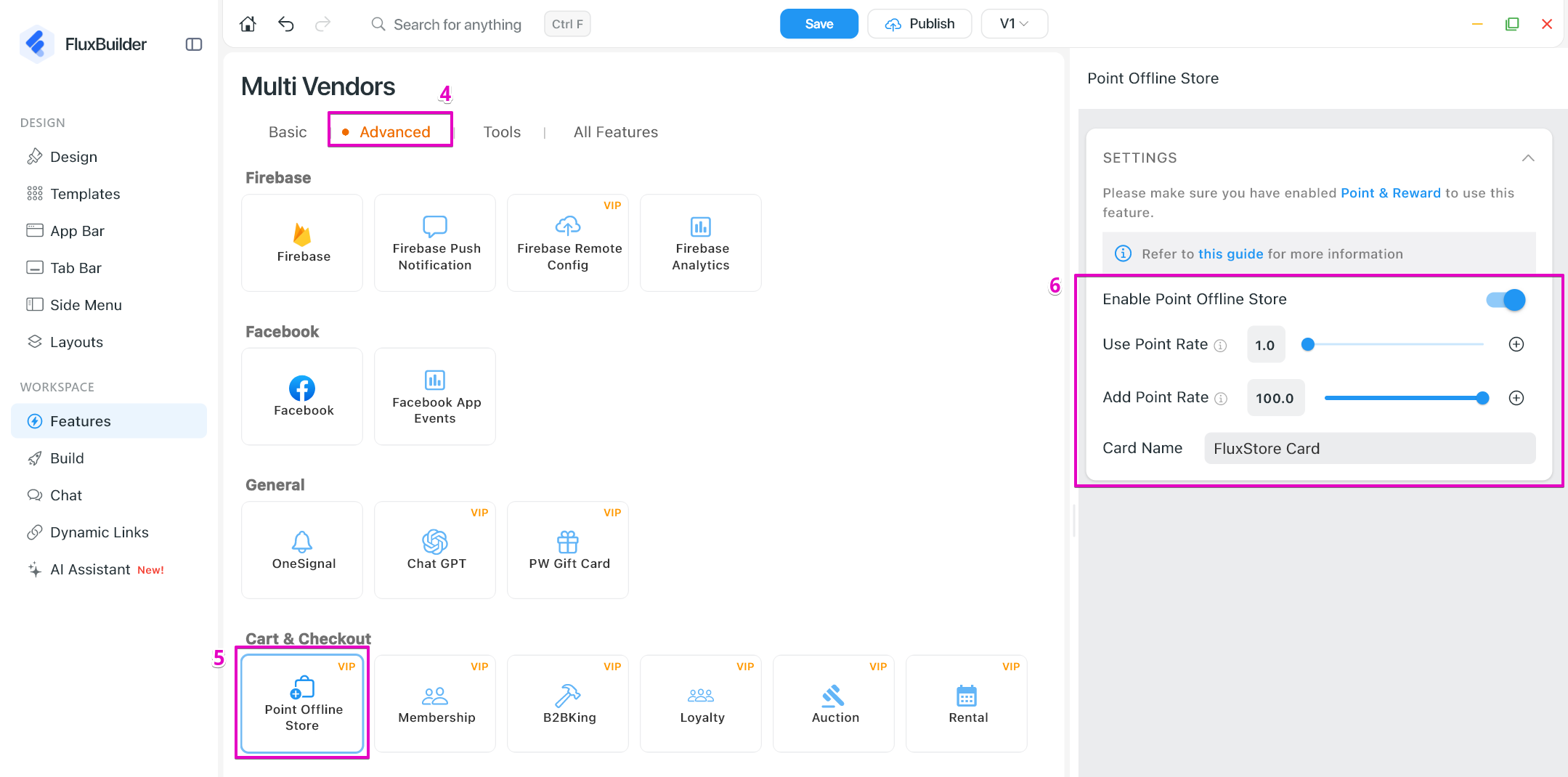Open the Loyalty feature card
Image resolution: width=1568 pixels, height=777 pixels.
[x=701, y=704]
